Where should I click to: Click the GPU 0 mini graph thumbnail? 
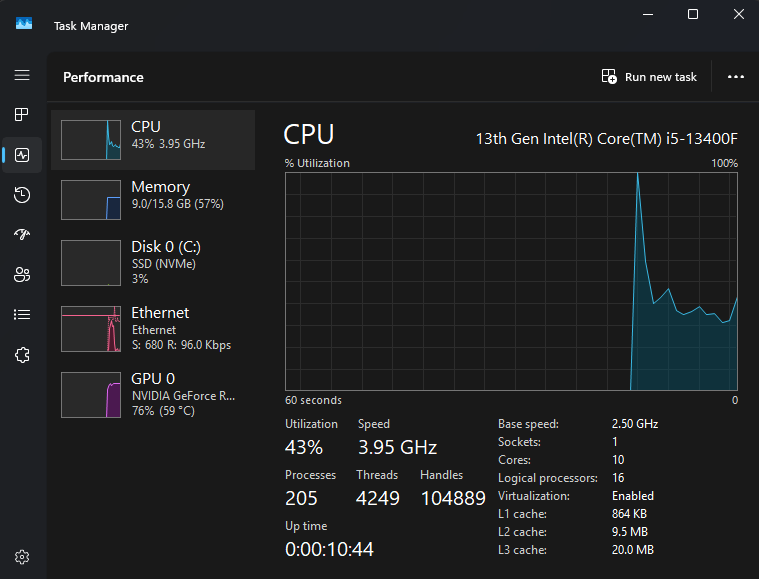click(91, 395)
